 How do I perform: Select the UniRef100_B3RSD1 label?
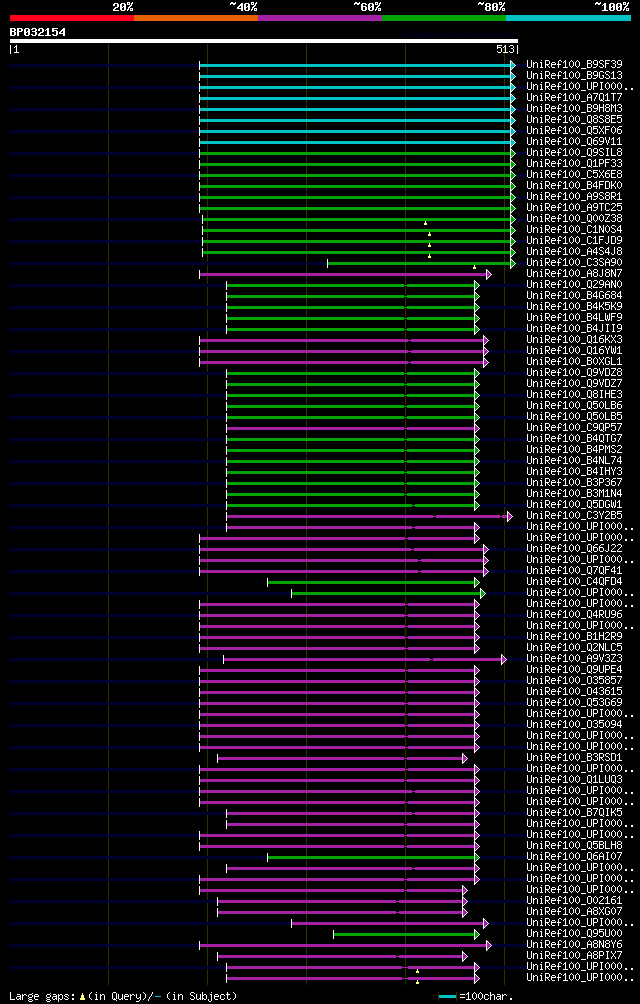coord(574,757)
